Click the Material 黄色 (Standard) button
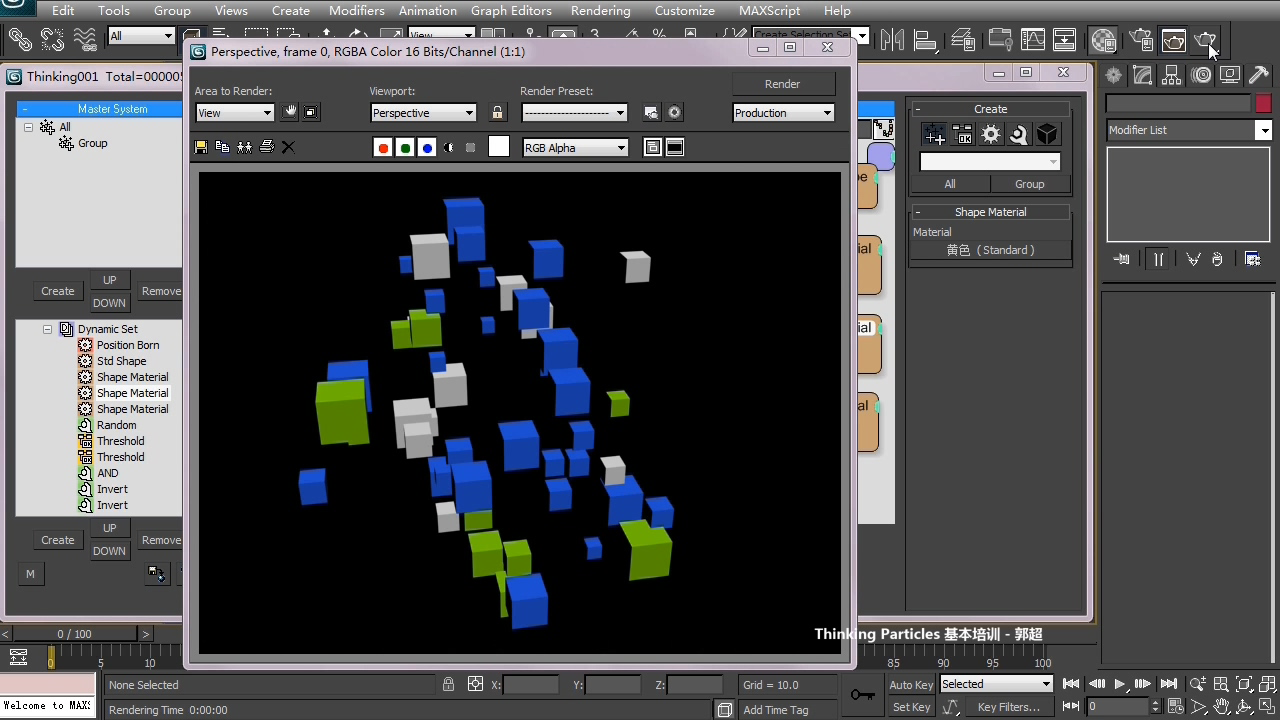This screenshot has width=1280, height=720. pyautogui.click(x=991, y=250)
